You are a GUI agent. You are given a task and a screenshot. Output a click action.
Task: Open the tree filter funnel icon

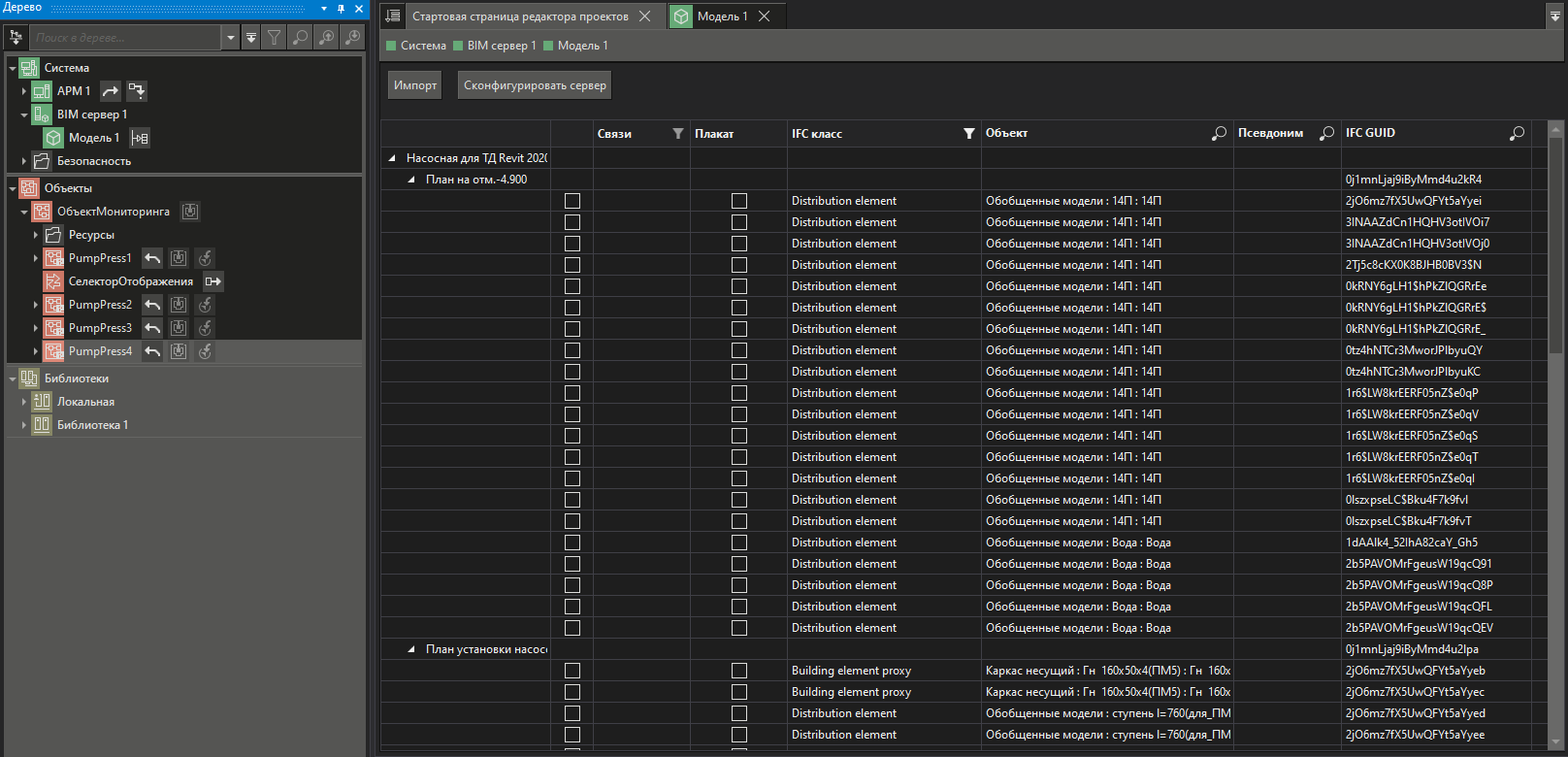(x=275, y=38)
